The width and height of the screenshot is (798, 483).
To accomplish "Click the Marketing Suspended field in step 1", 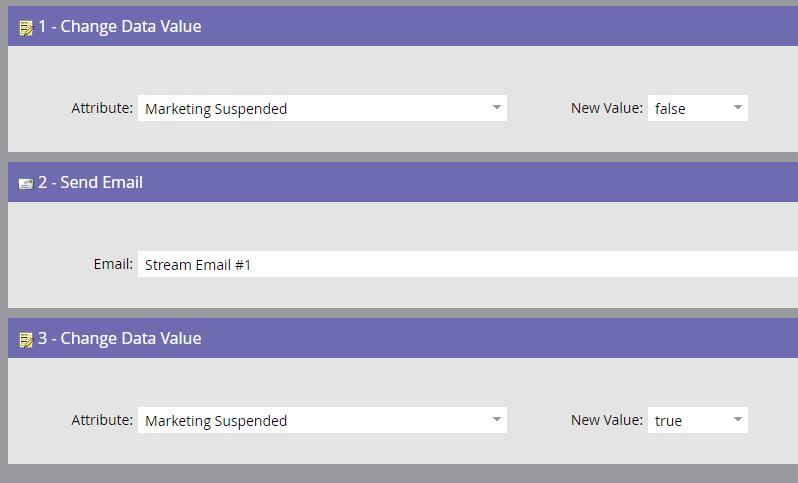I will [322, 108].
